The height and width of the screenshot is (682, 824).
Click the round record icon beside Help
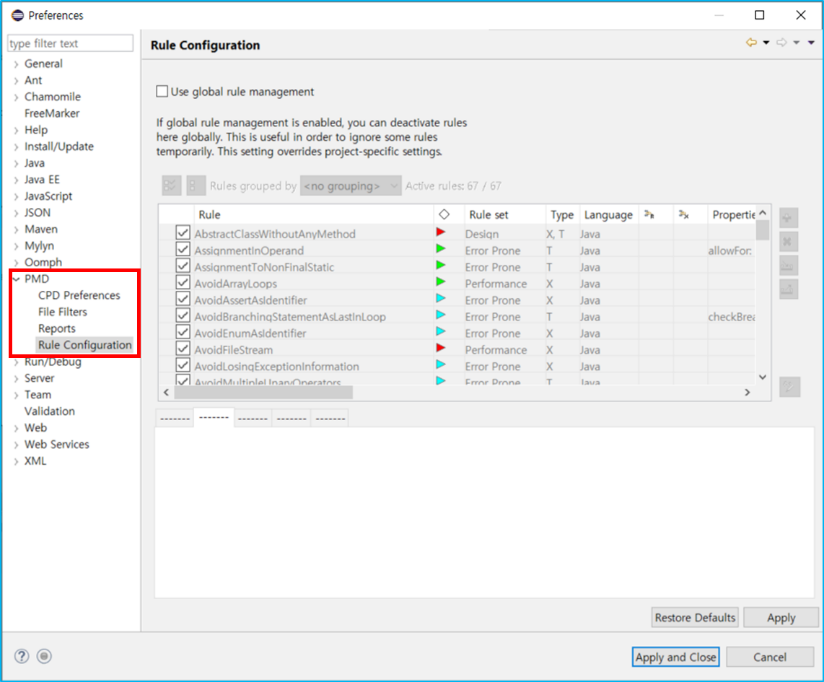pyautogui.click(x=44, y=656)
